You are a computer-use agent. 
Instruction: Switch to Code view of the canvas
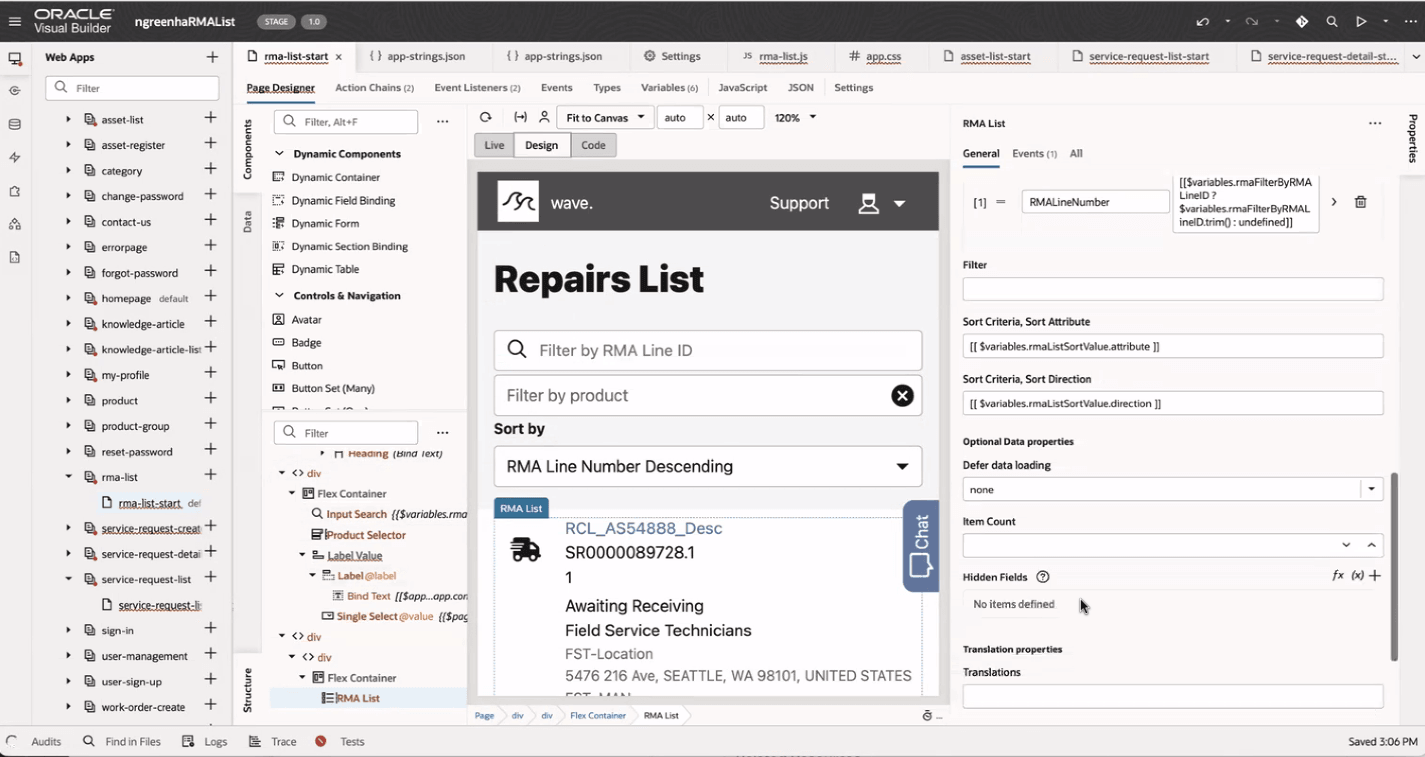(x=593, y=144)
